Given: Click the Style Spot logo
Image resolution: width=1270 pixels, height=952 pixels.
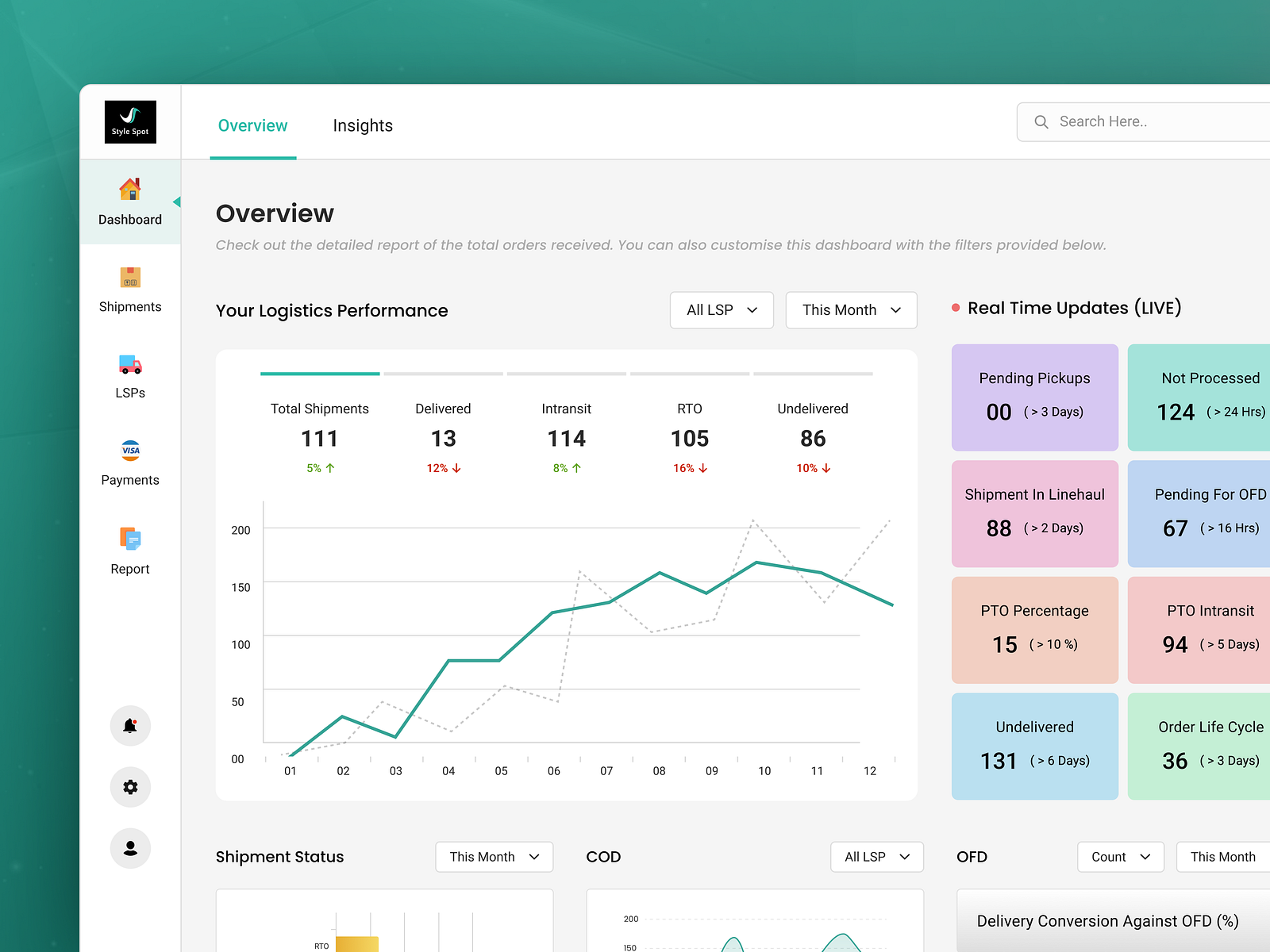Looking at the screenshot, I should coord(129,121).
